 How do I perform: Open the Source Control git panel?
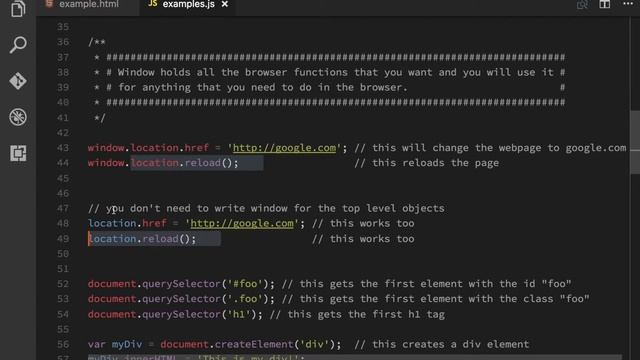pyautogui.click(x=18, y=81)
